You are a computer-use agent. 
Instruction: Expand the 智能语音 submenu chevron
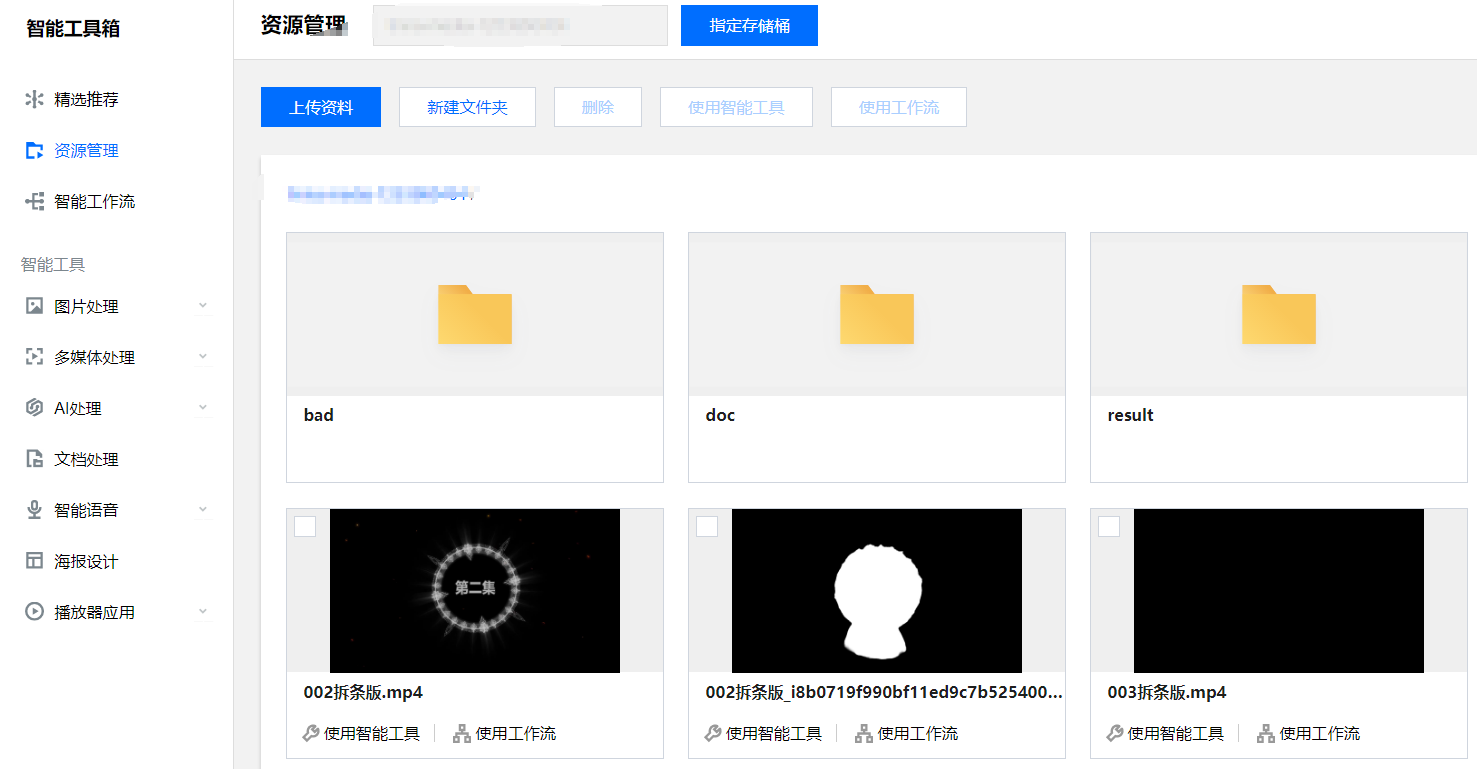pos(203,510)
